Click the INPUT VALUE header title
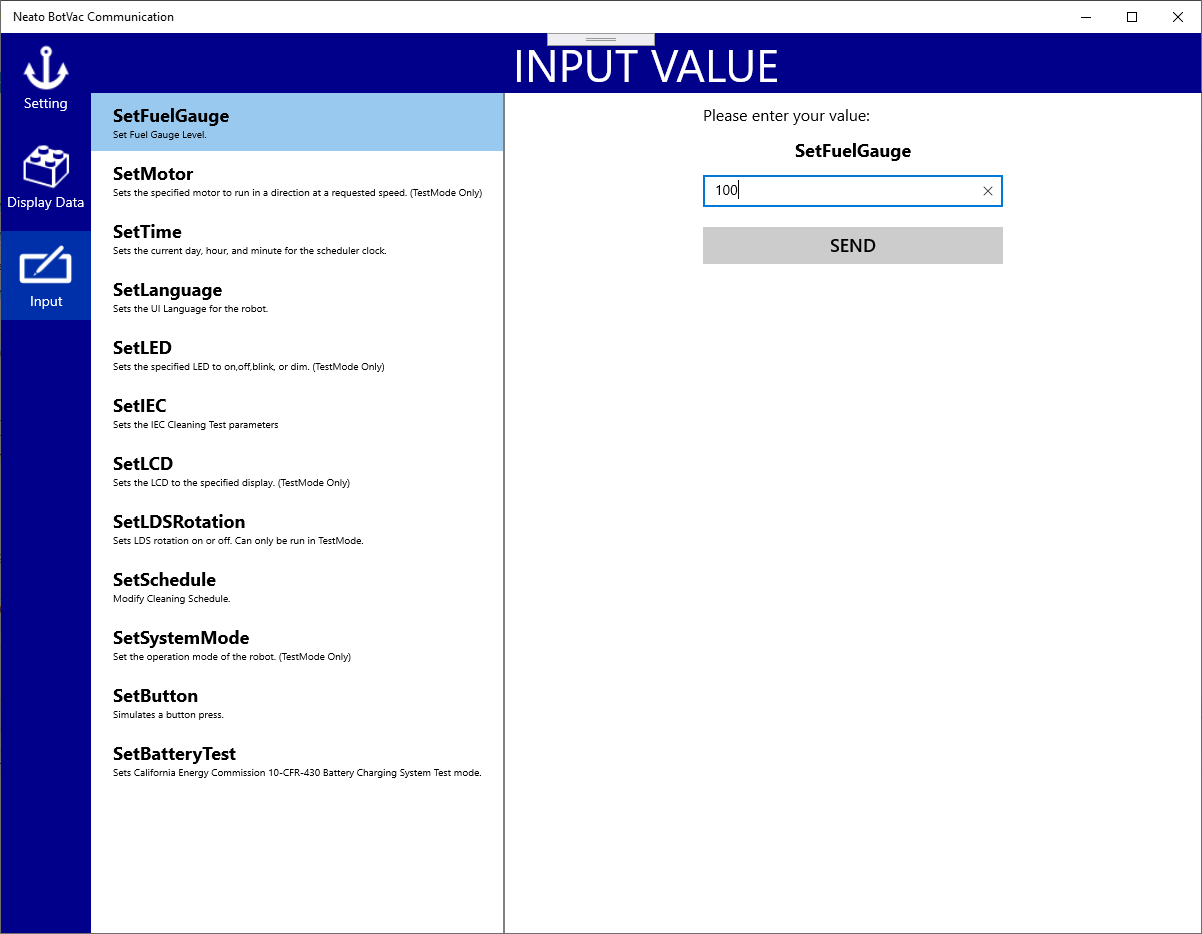Screen dimensions: 1202x934 click(646, 66)
